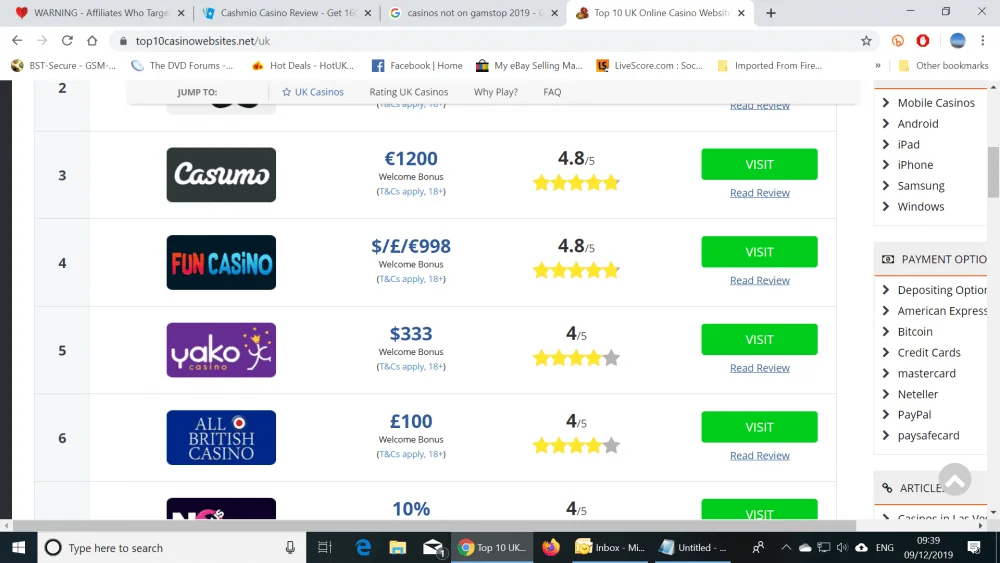Image resolution: width=1000 pixels, height=563 pixels.
Task: Open Firefox from taskbar
Action: [x=550, y=548]
